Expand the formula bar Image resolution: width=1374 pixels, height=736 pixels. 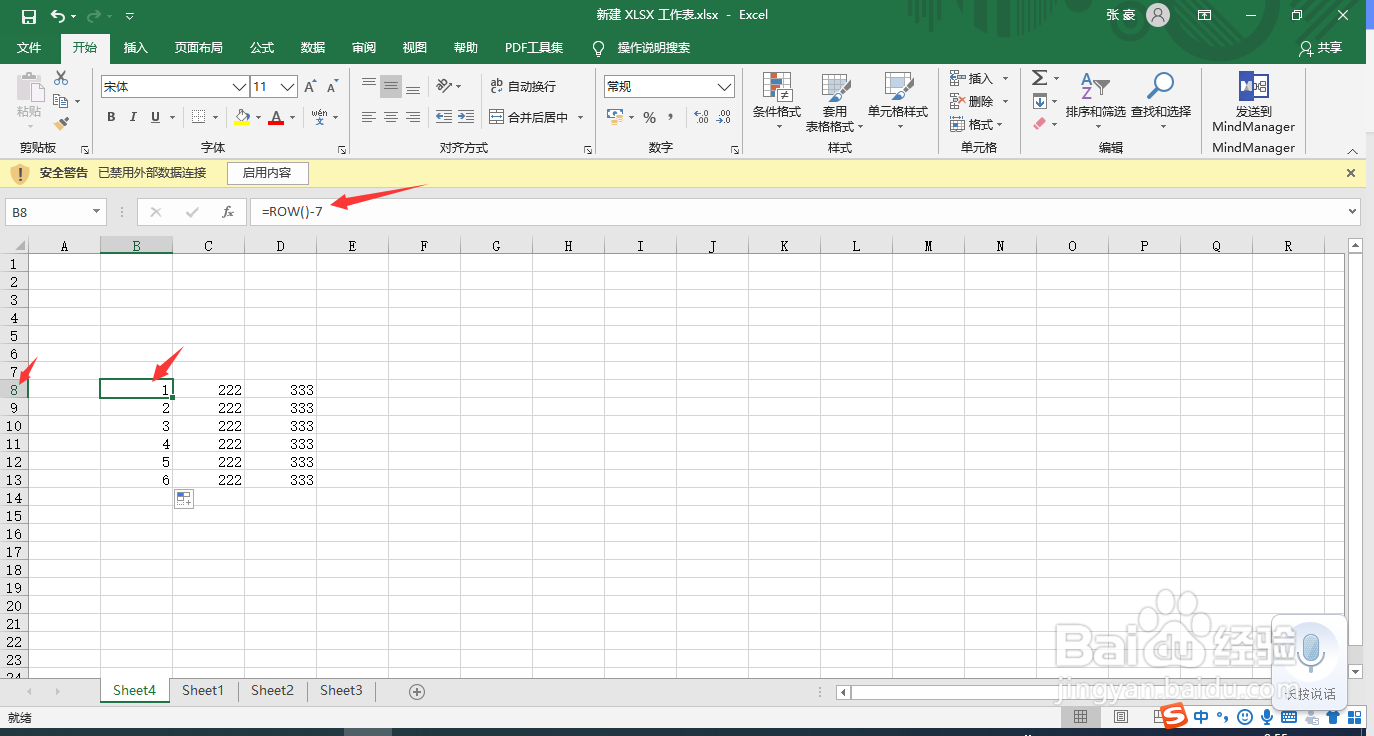[1353, 212]
